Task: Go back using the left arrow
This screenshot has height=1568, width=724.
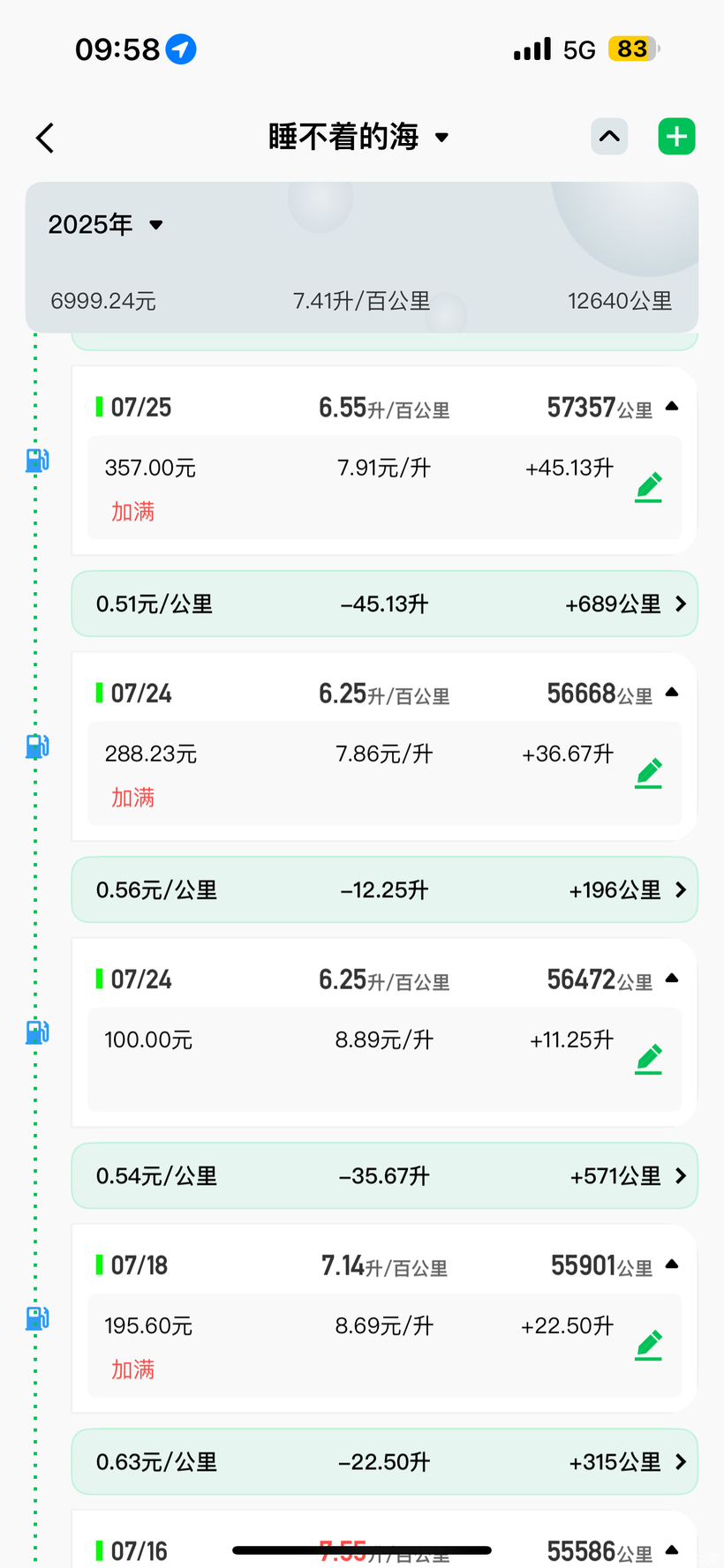Action: 46,138
